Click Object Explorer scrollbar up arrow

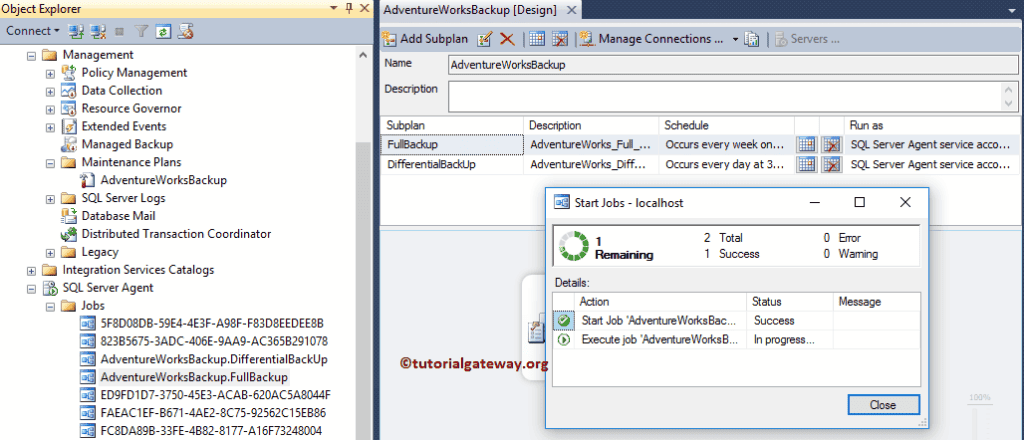tap(364, 55)
